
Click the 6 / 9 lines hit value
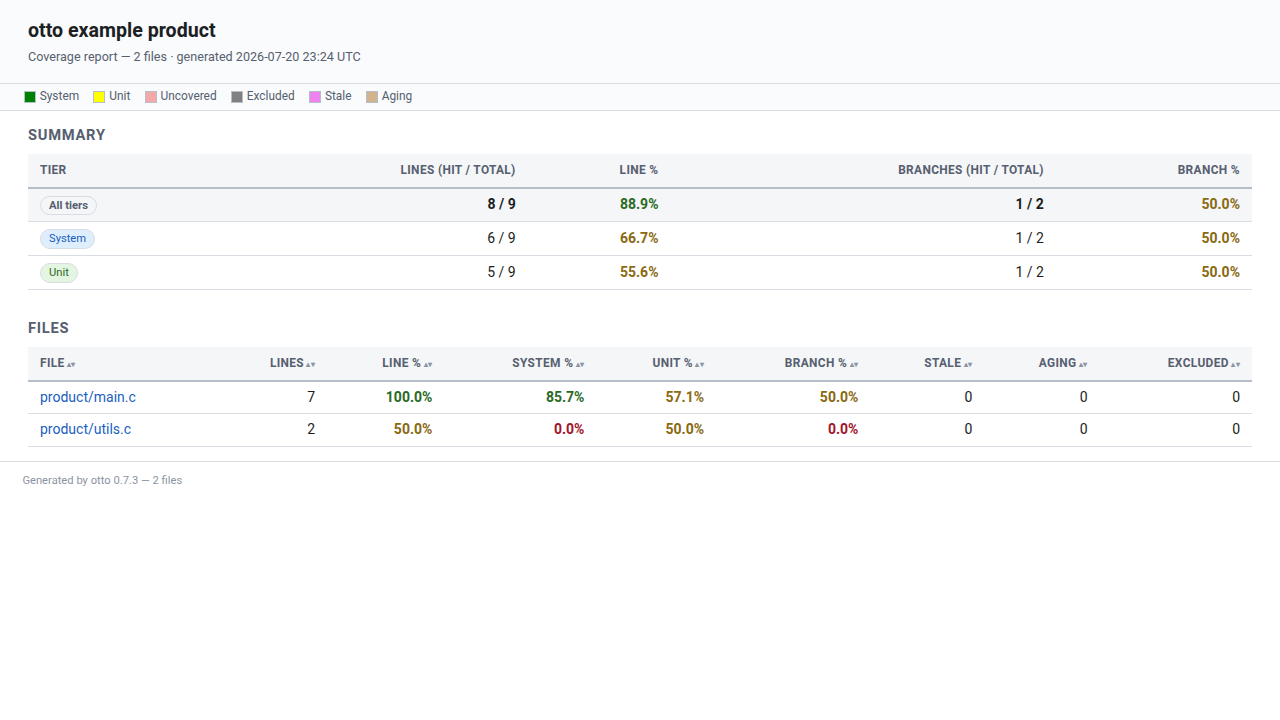point(502,238)
